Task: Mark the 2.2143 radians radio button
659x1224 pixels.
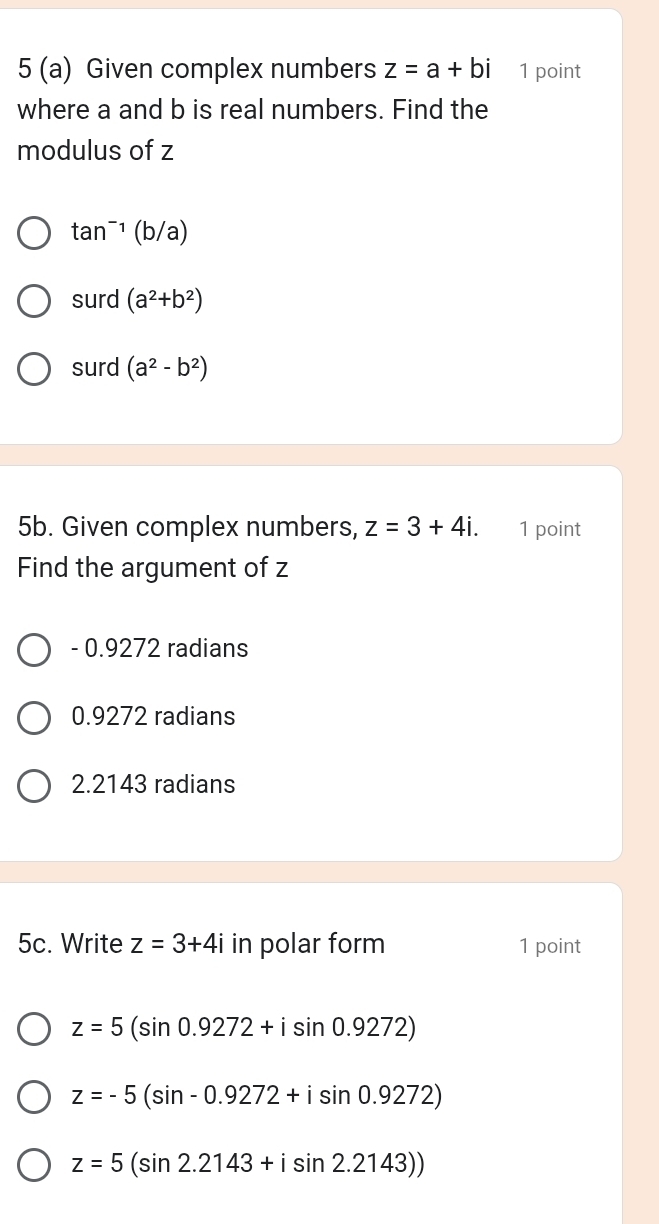Action: [x=34, y=785]
